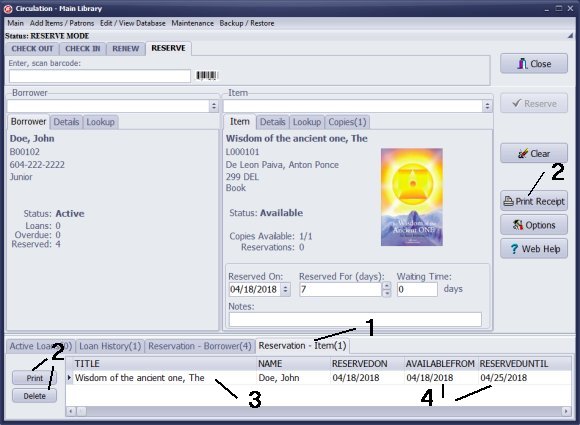
Task: Click the panel collapse arrow near status
Action: pyautogui.click(x=570, y=36)
